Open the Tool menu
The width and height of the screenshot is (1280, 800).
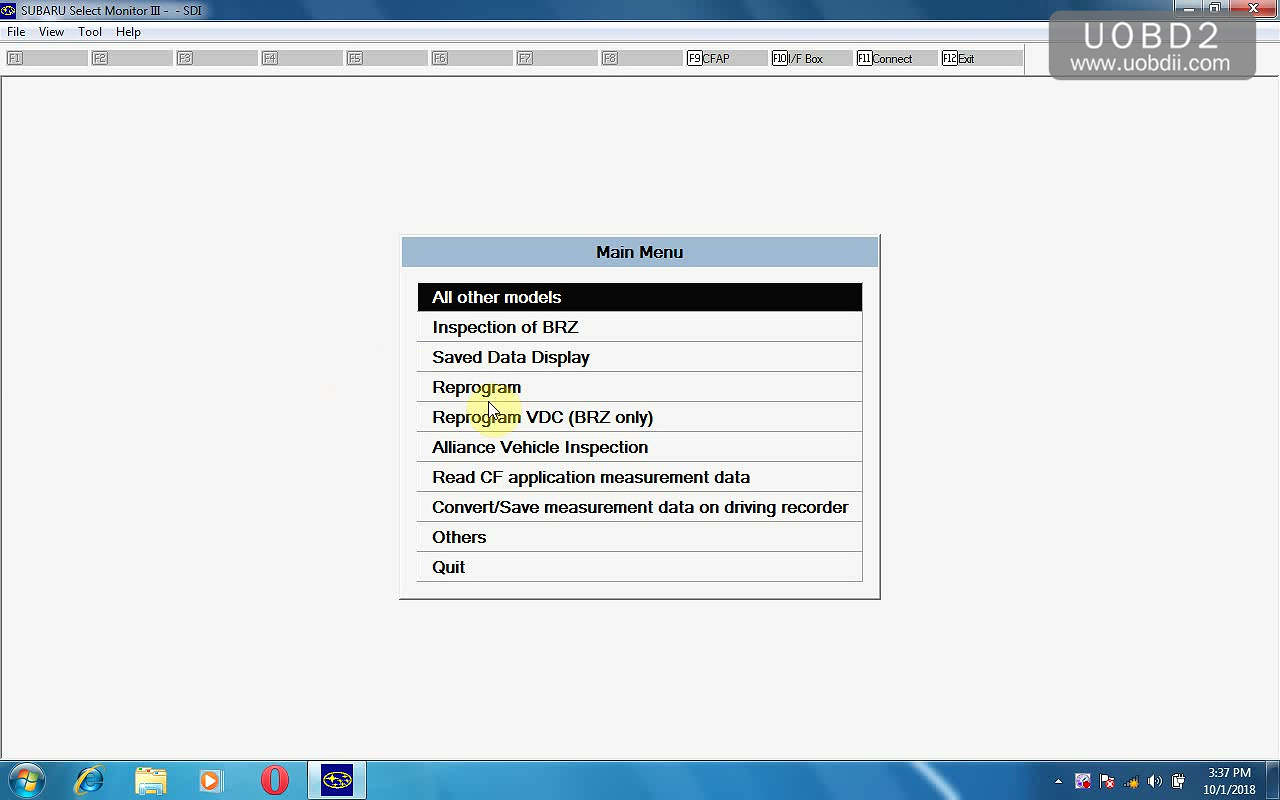pos(90,32)
